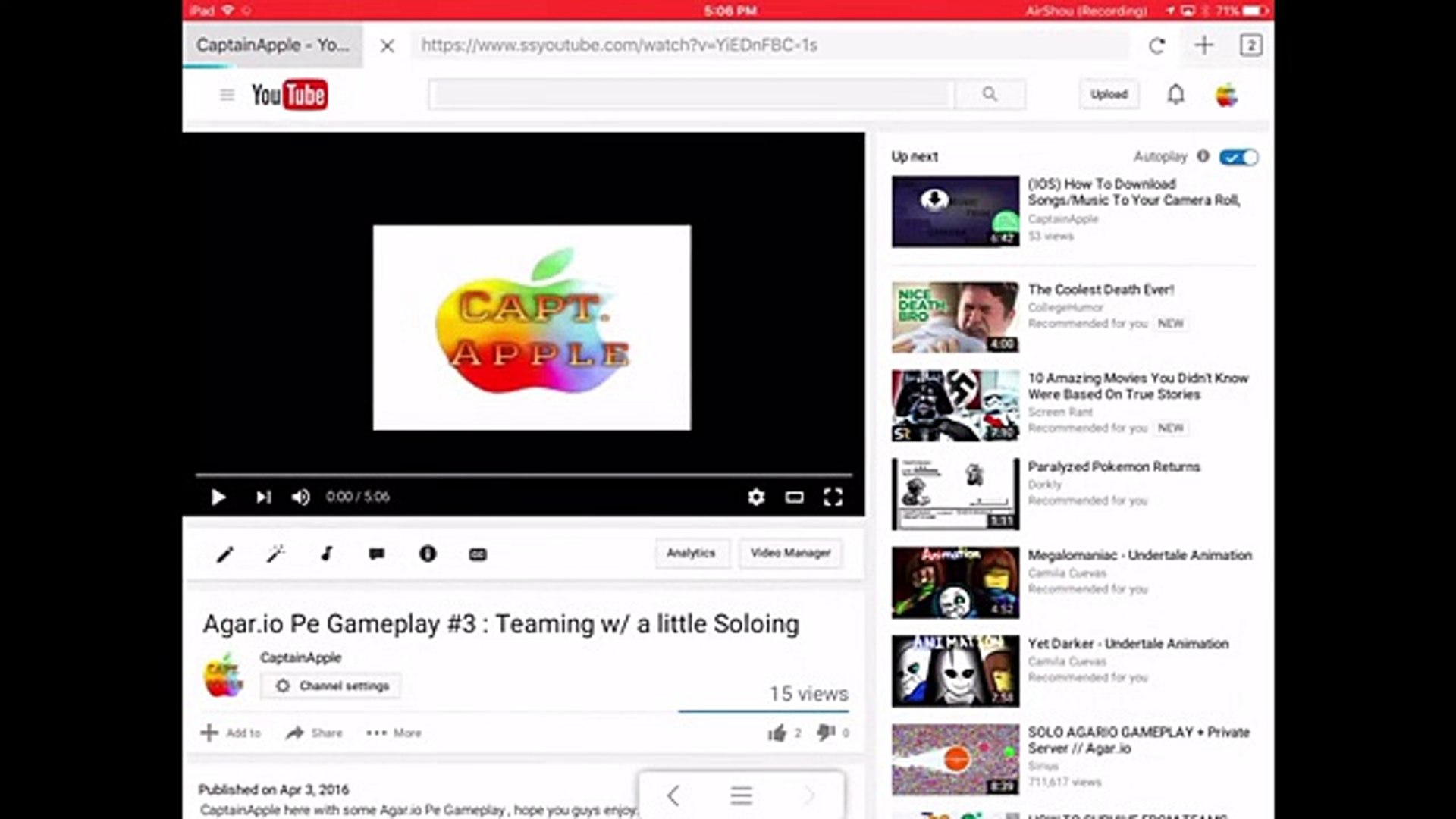The image size is (1456, 819).
Task: Open the Add to dropdown
Action: [x=231, y=733]
